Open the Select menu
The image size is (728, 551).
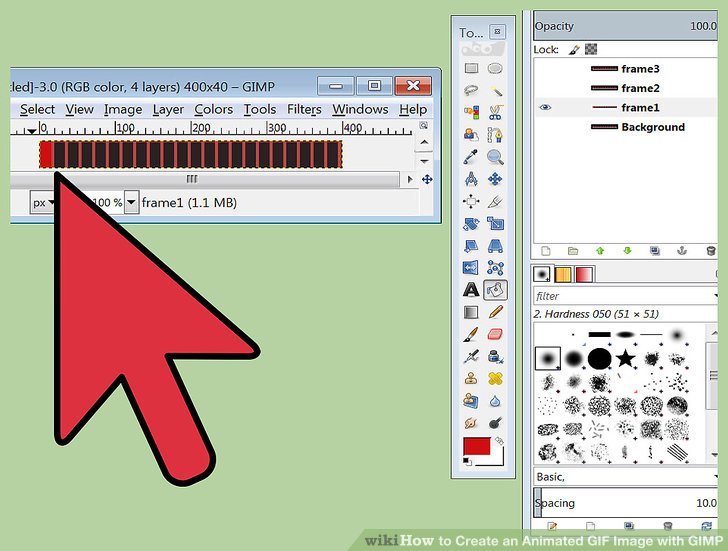(37, 110)
